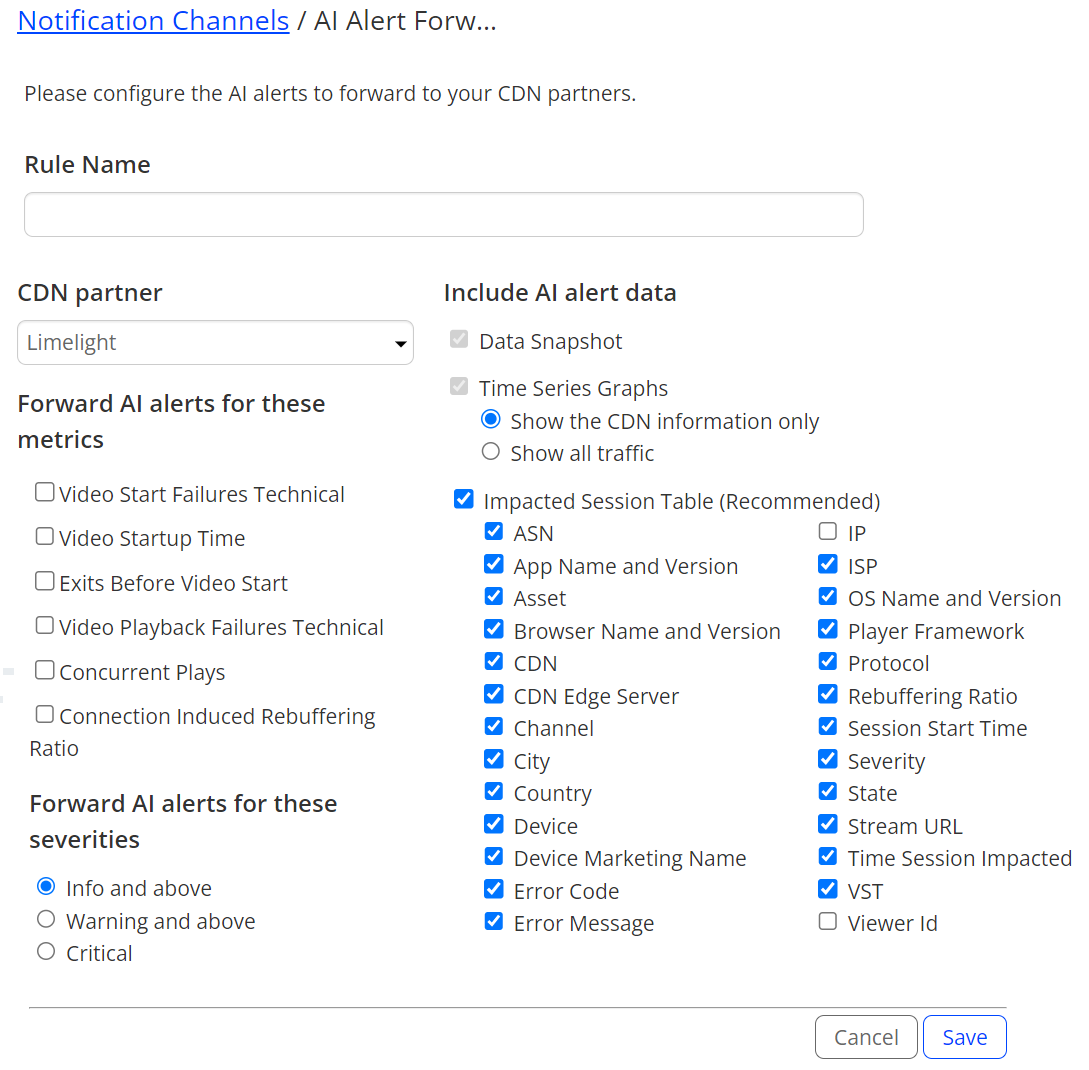Enable the IP column checkbox
Image resolution: width=1089 pixels, height=1070 pixels.
pos(827,531)
